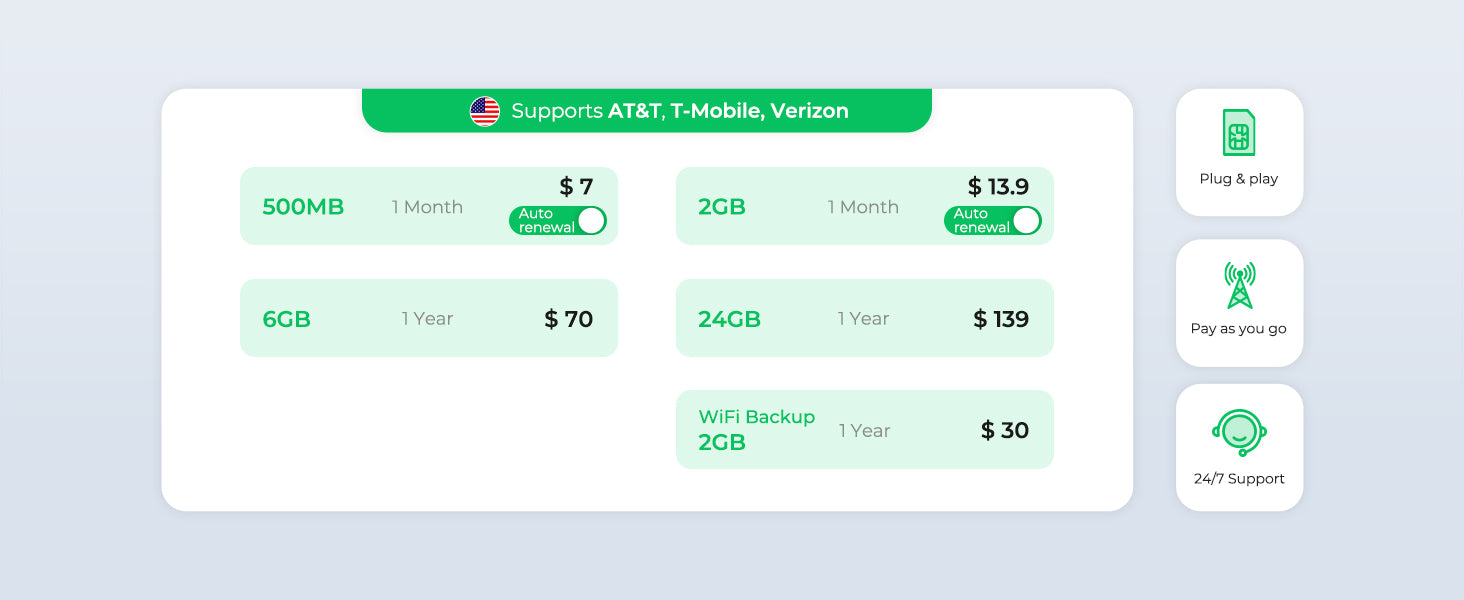1464x600 pixels.
Task: Select the 6GB 1 Year plan
Action: [287, 319]
